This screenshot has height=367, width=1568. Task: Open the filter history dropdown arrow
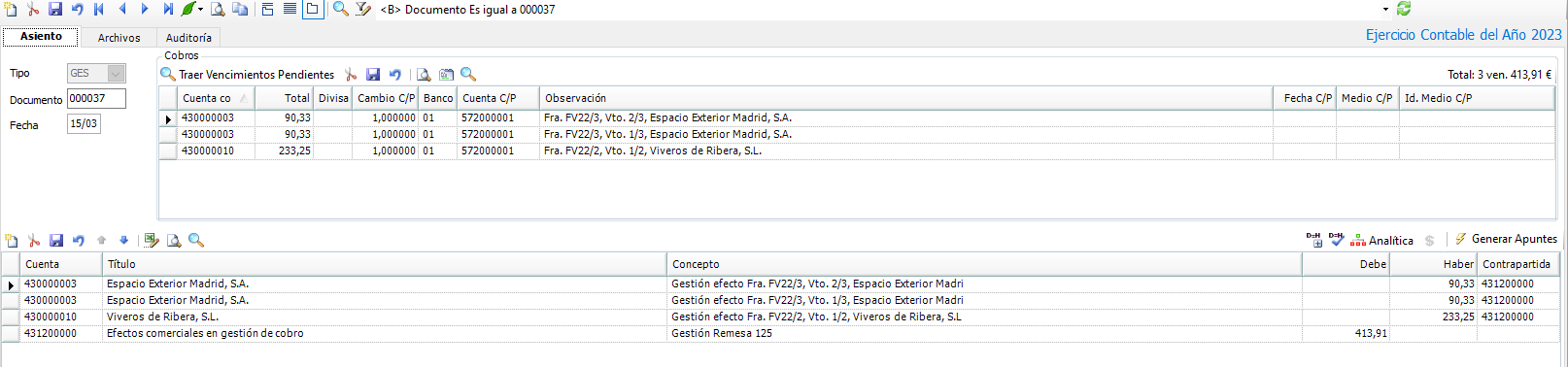[x=1385, y=9]
